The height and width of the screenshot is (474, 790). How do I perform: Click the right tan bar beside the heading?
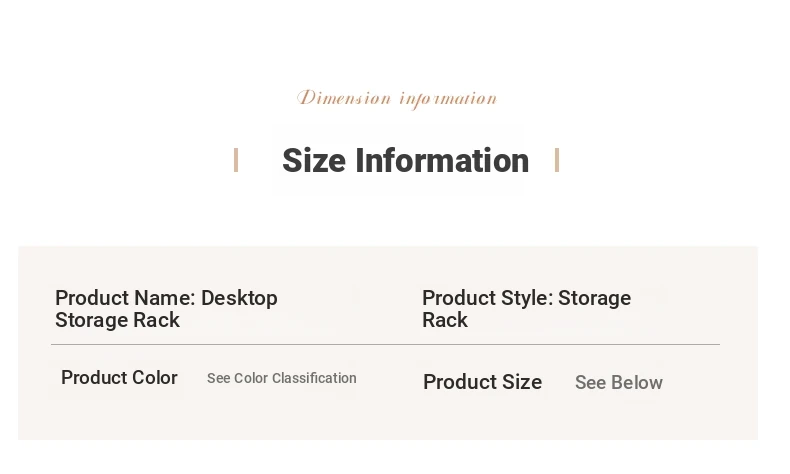(557, 160)
